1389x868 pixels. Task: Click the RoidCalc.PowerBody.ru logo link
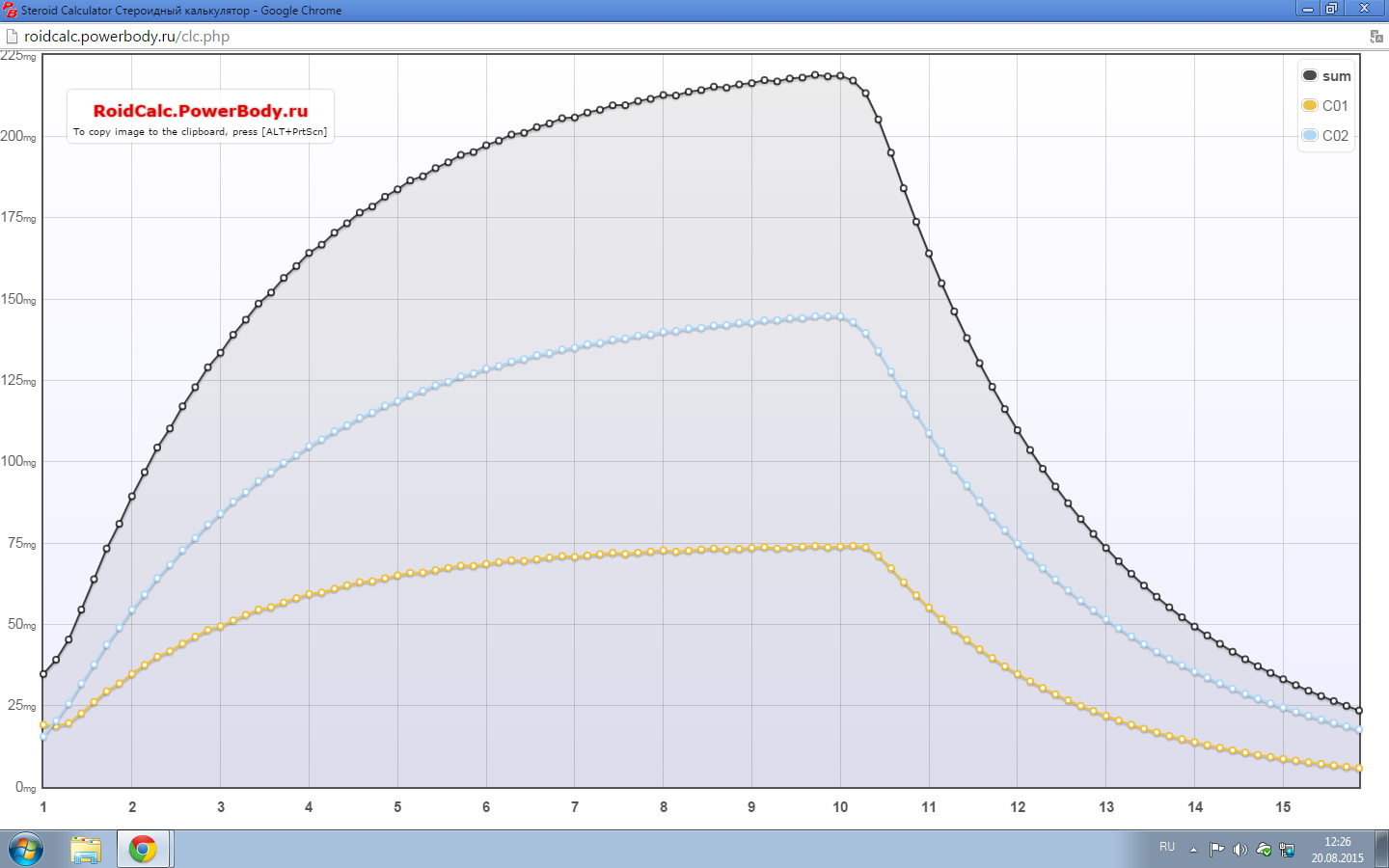point(201,111)
